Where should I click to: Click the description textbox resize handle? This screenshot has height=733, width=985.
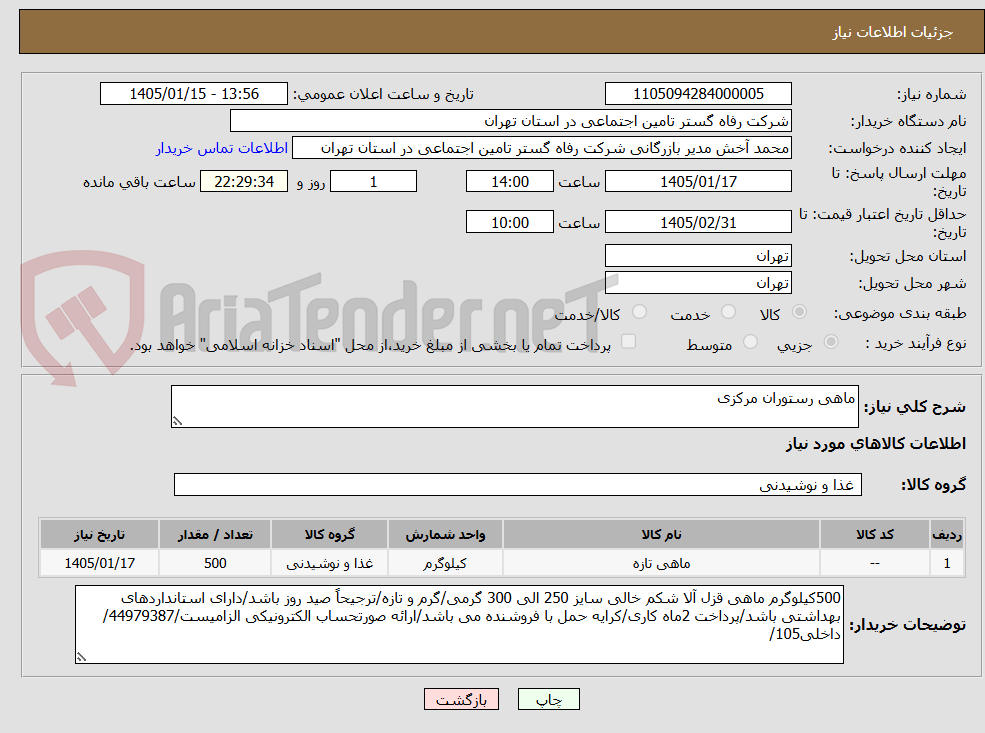coord(177,421)
